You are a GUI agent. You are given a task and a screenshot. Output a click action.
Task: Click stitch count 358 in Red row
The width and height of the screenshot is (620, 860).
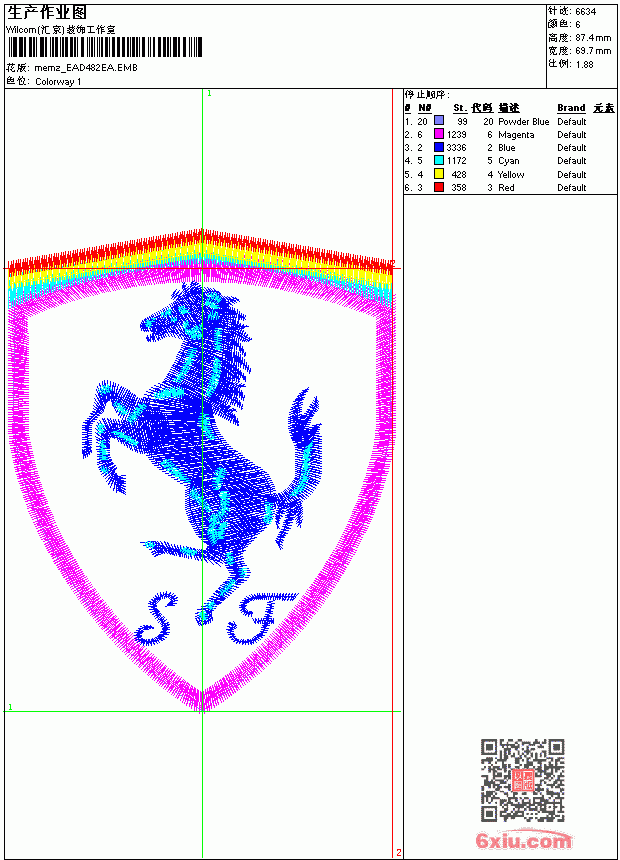(459, 188)
